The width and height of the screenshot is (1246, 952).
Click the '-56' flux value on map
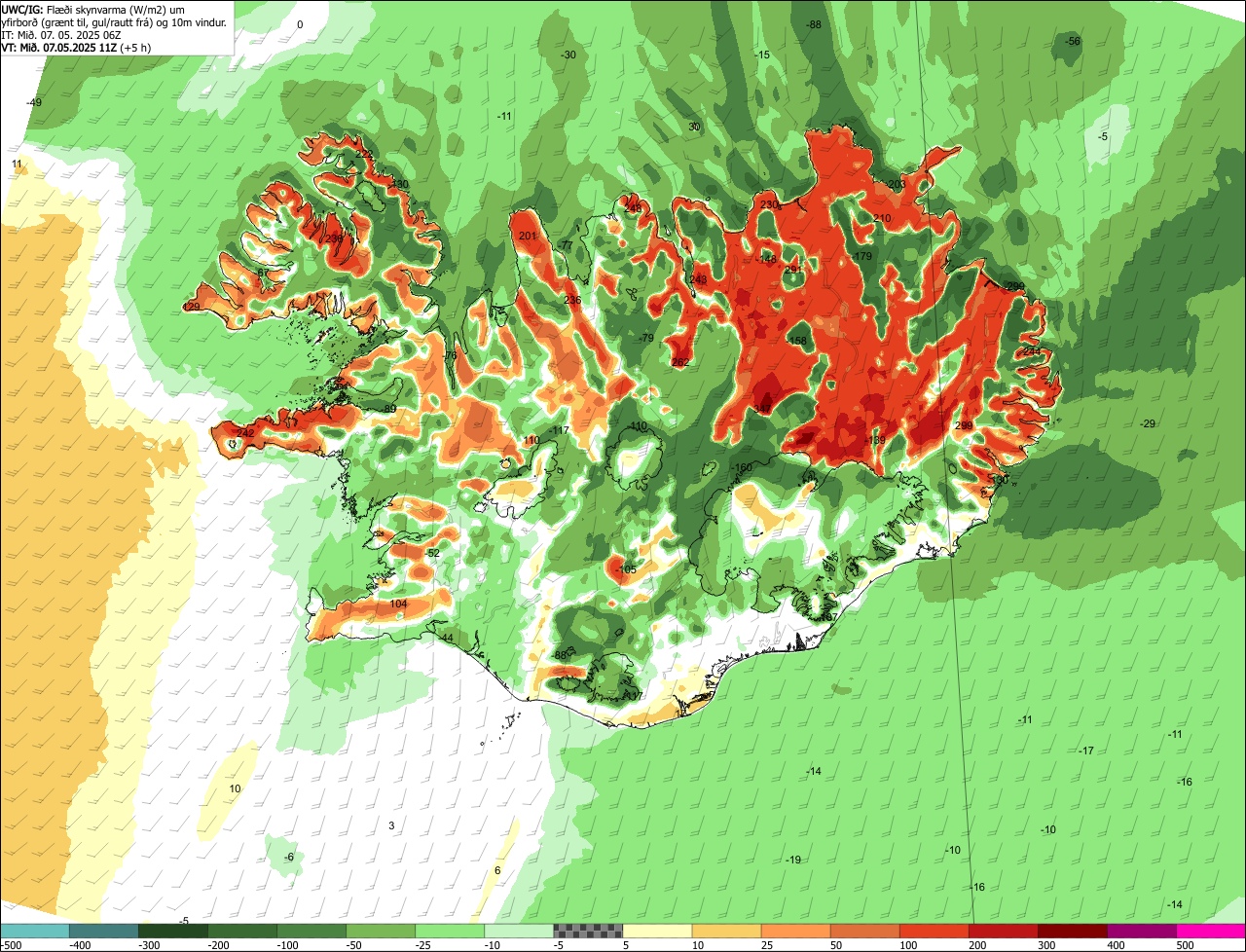point(1073,41)
